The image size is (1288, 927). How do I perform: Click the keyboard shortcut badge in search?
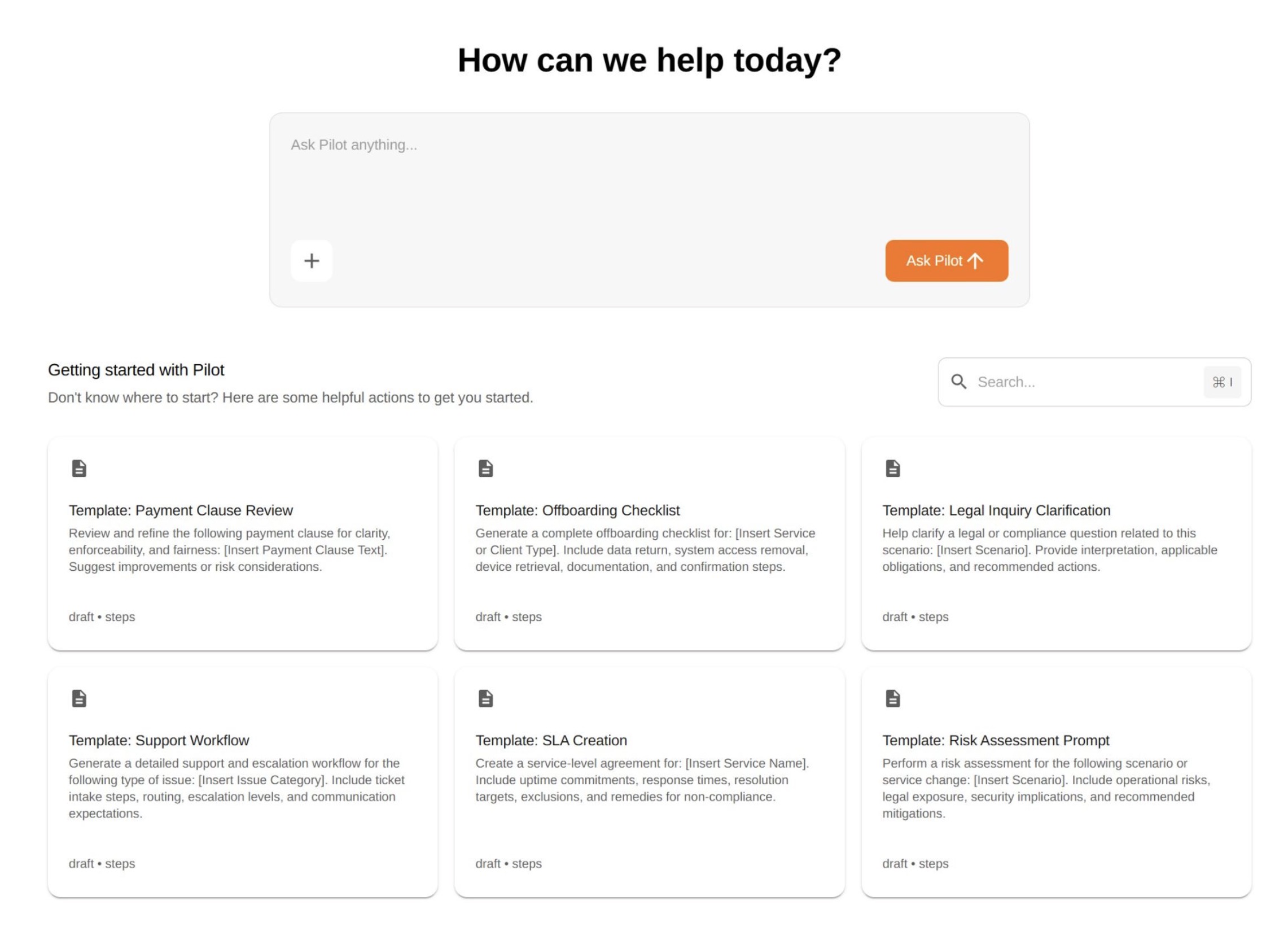(x=1221, y=382)
